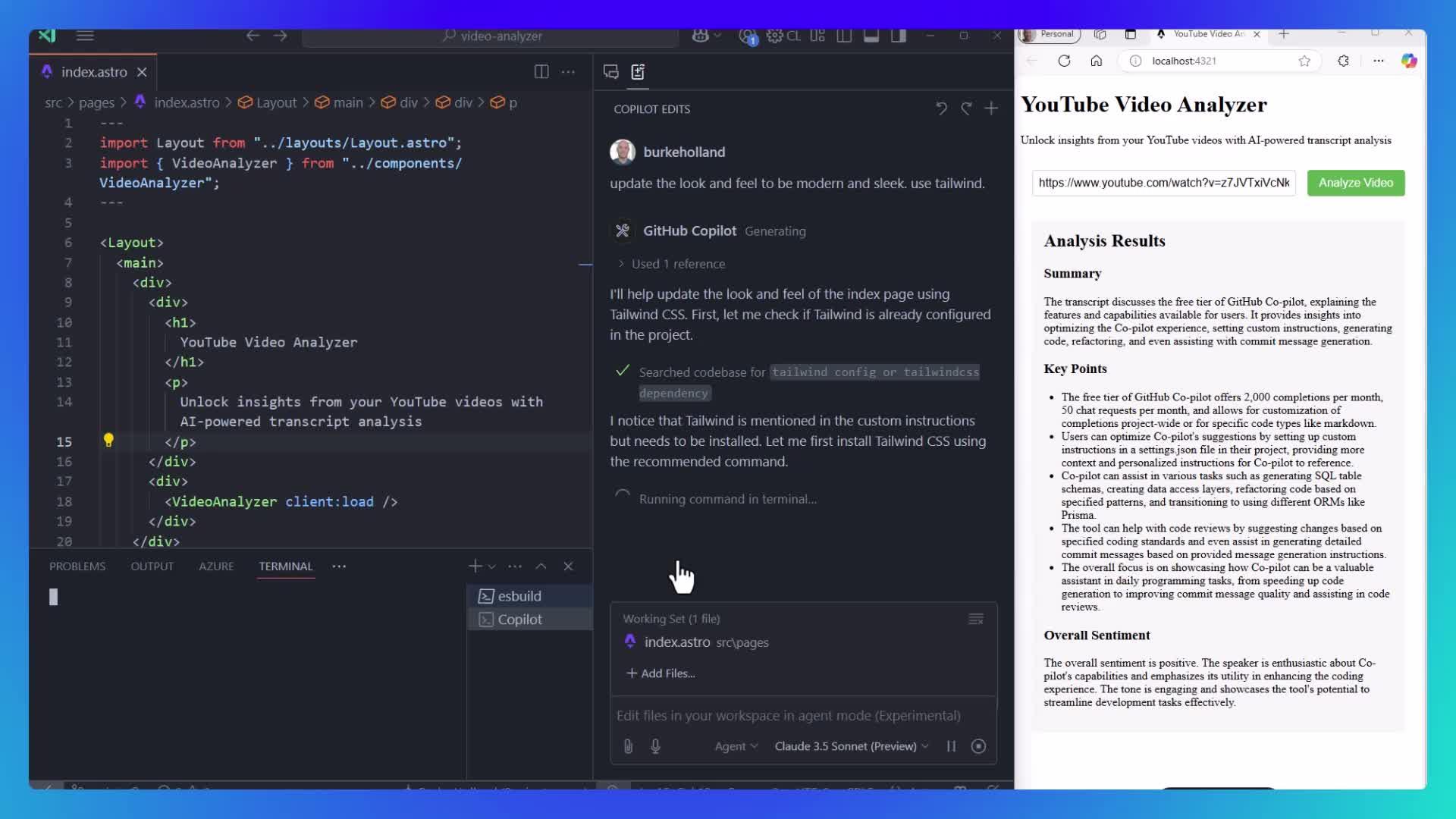Image resolution: width=1456 pixels, height=819 pixels.
Task: Select the index.astro editor tab
Action: point(93,72)
